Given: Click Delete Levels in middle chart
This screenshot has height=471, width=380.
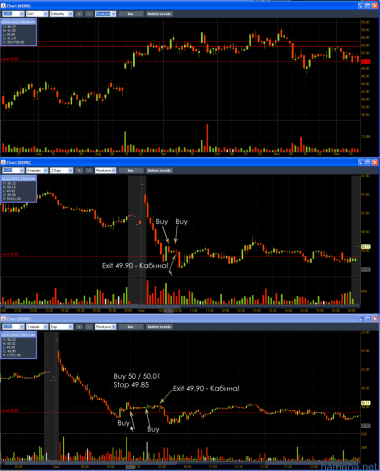Looking at the screenshot, I should click(x=159, y=171).
